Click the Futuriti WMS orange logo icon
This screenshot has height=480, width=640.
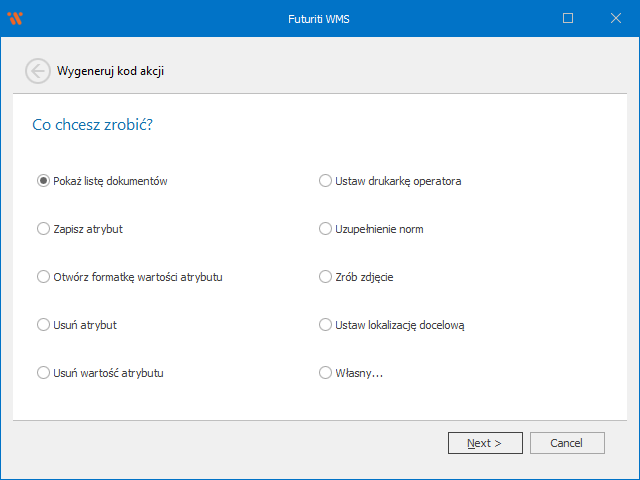tap(15, 18)
